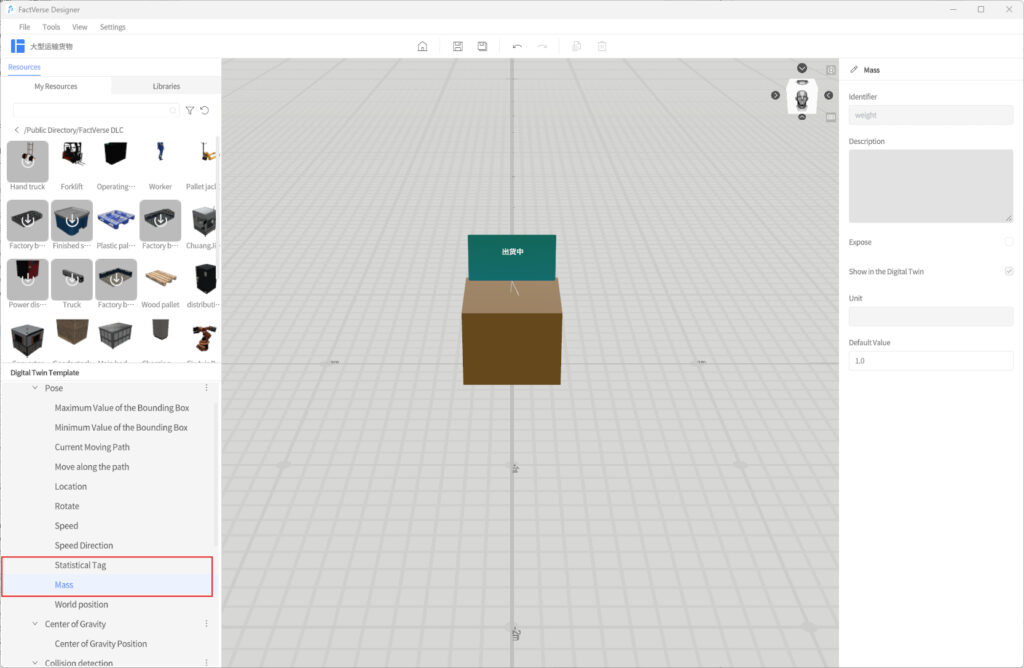Click the filter funnel icon in Resources
Screen dimensions: 1024x668
[x=189, y=110]
